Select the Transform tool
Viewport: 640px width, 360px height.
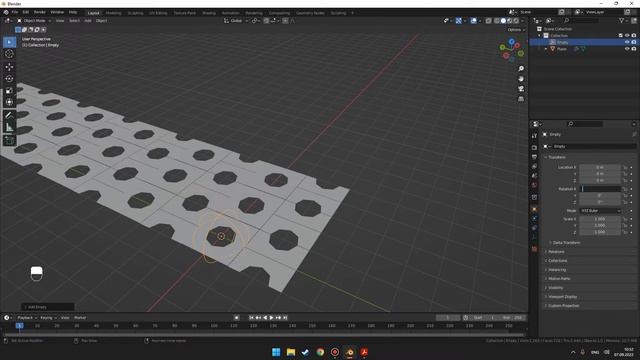[x=9, y=102]
